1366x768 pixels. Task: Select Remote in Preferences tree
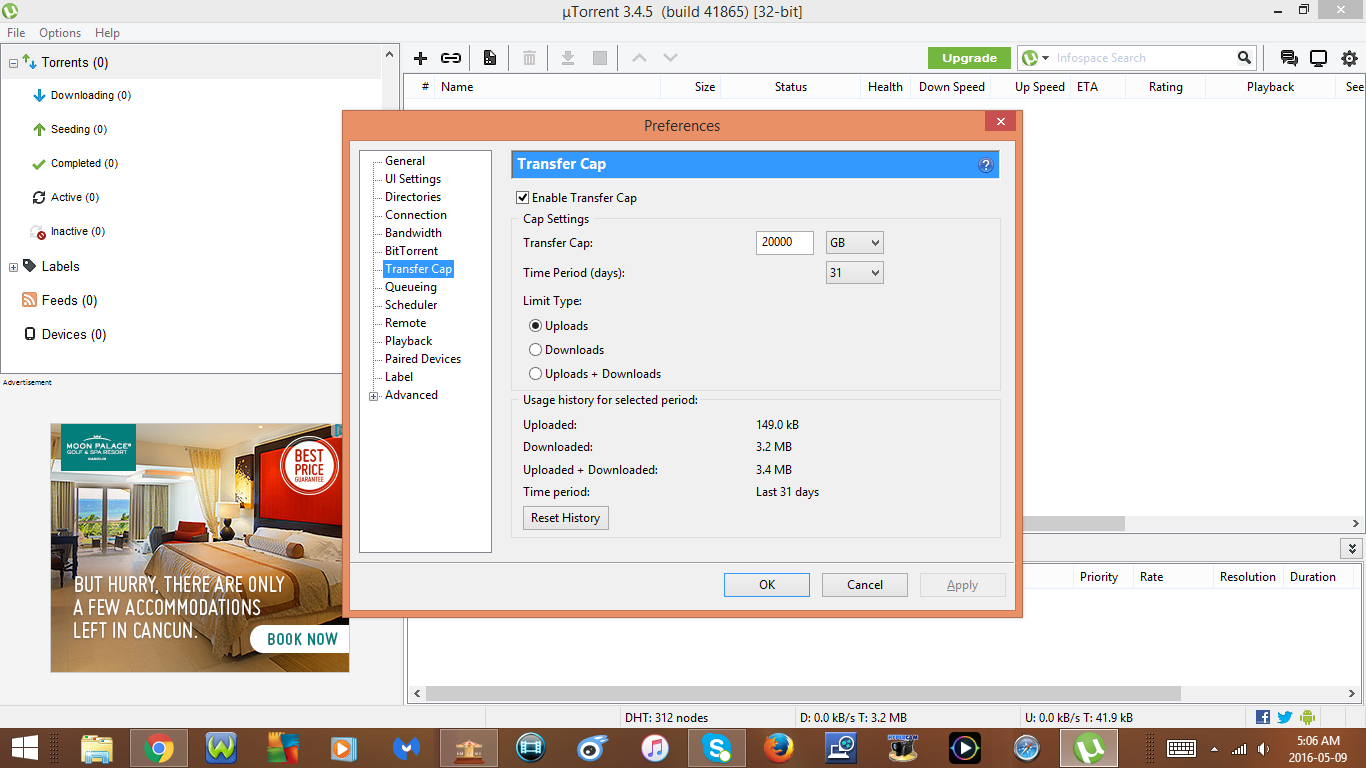405,323
